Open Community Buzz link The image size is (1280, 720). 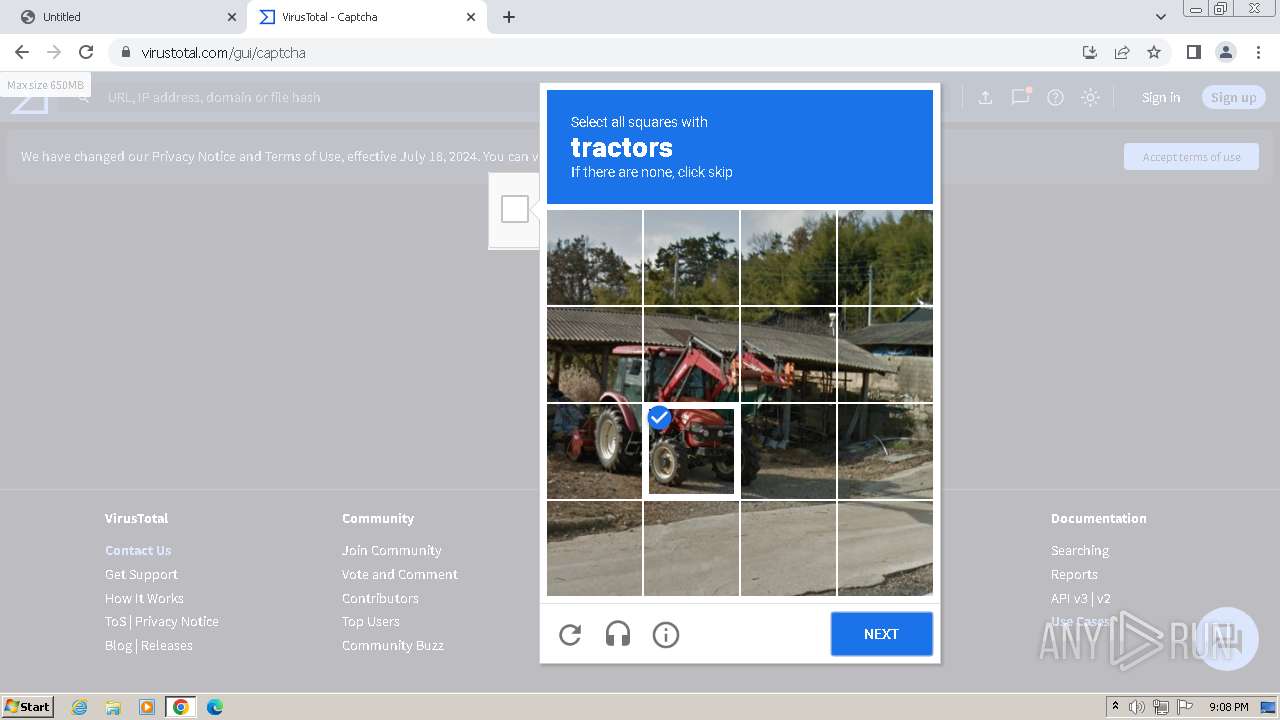pyautogui.click(x=393, y=645)
